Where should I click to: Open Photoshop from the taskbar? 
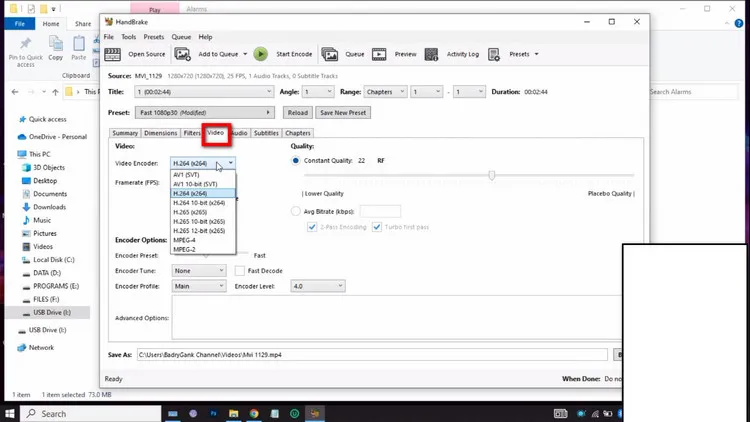213,413
